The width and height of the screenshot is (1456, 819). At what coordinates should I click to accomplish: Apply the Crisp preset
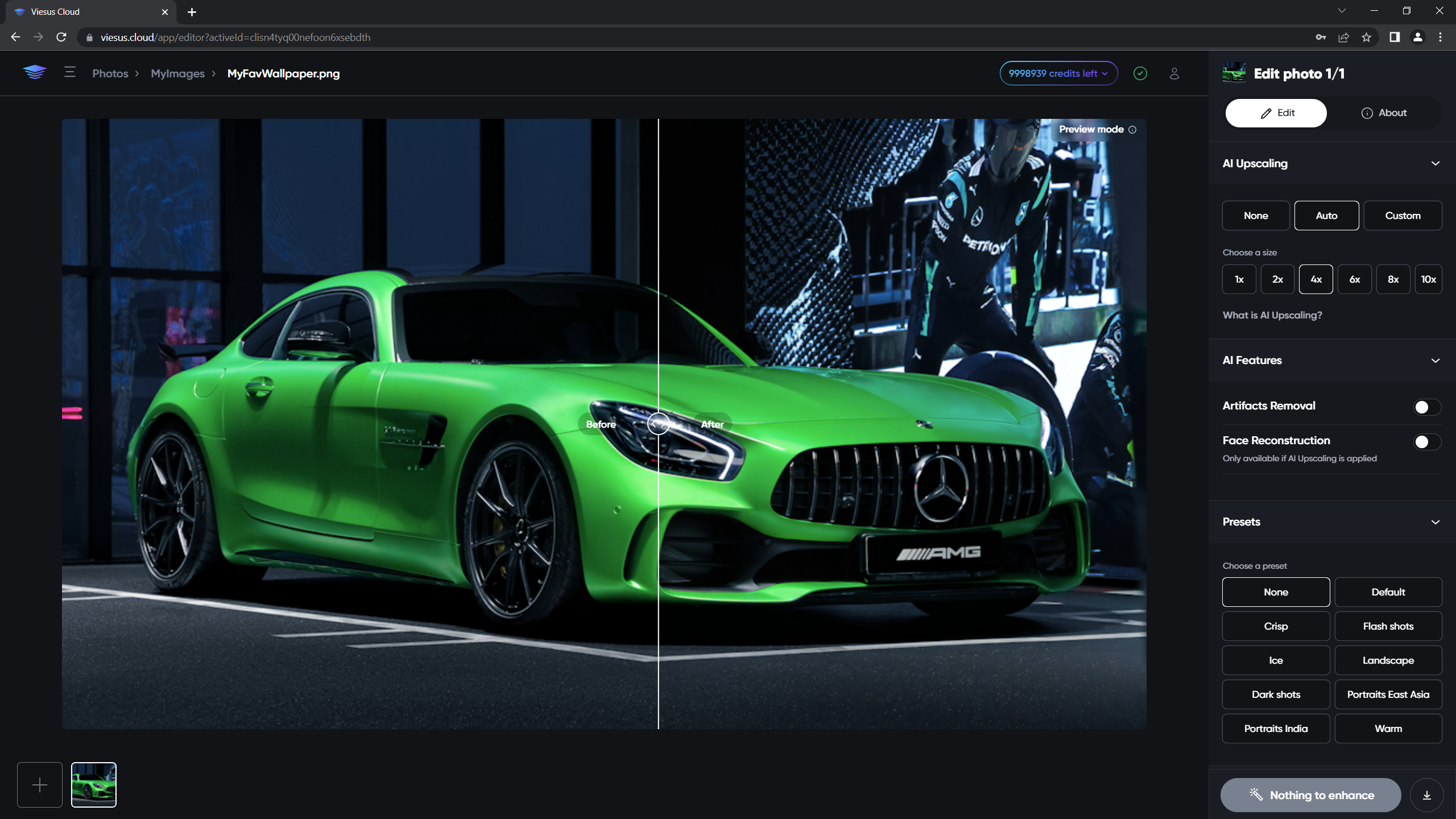pos(1276,626)
